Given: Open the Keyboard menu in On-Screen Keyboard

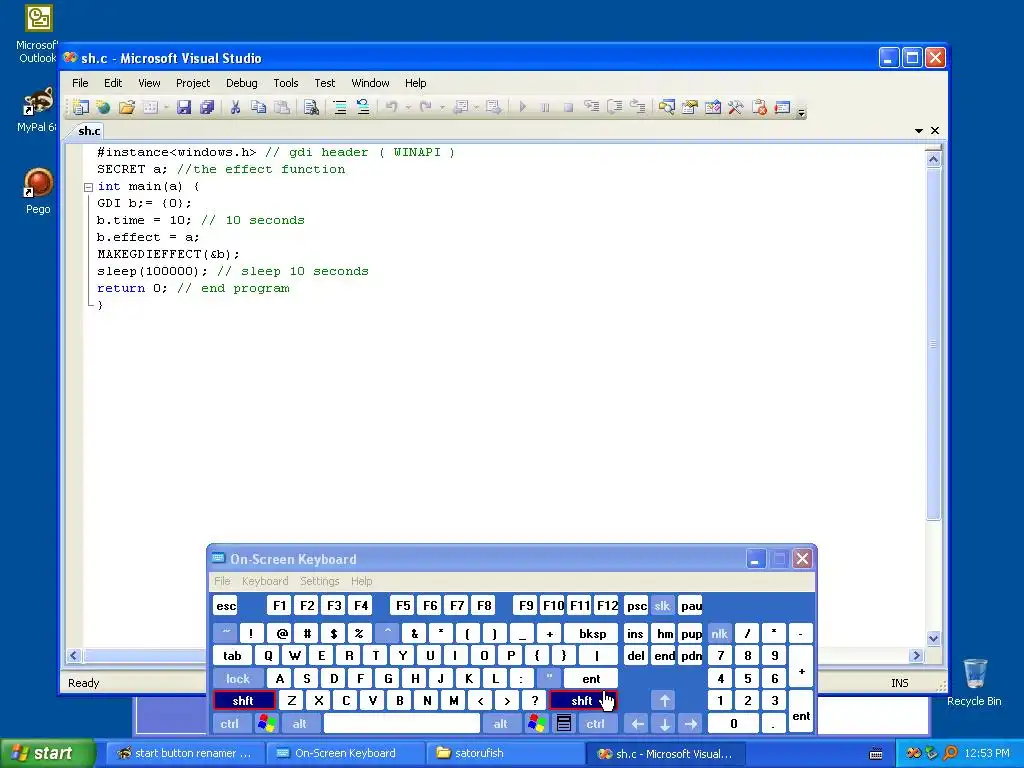Looking at the screenshot, I should tap(264, 581).
